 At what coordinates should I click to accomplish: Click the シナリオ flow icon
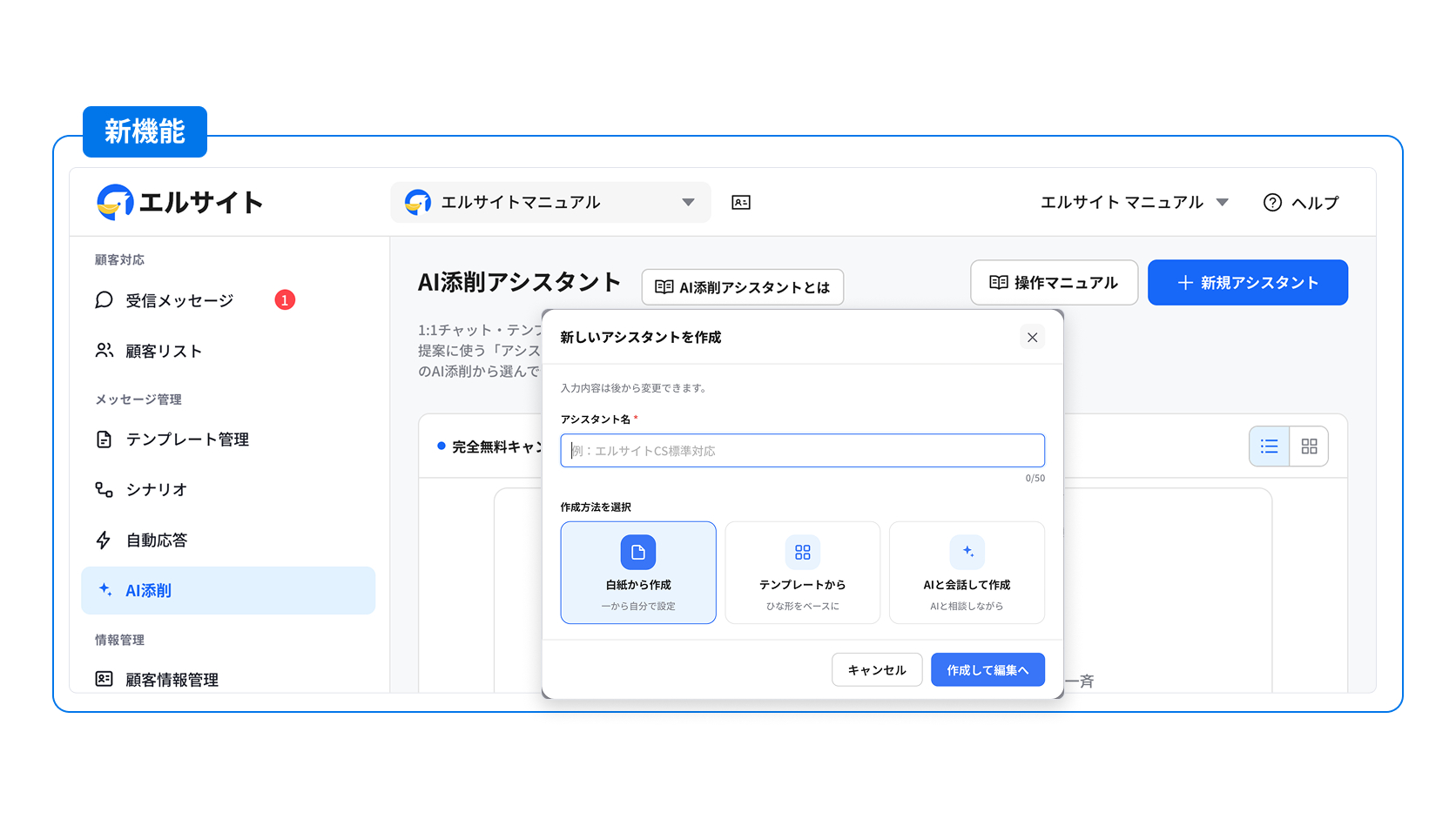pyautogui.click(x=104, y=489)
